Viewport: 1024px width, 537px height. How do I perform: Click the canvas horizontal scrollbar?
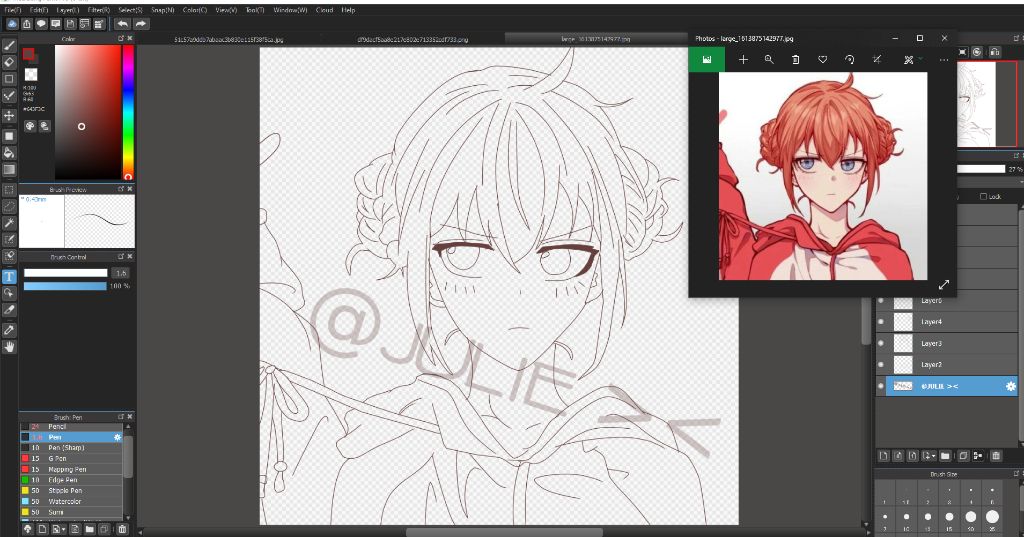click(504, 532)
